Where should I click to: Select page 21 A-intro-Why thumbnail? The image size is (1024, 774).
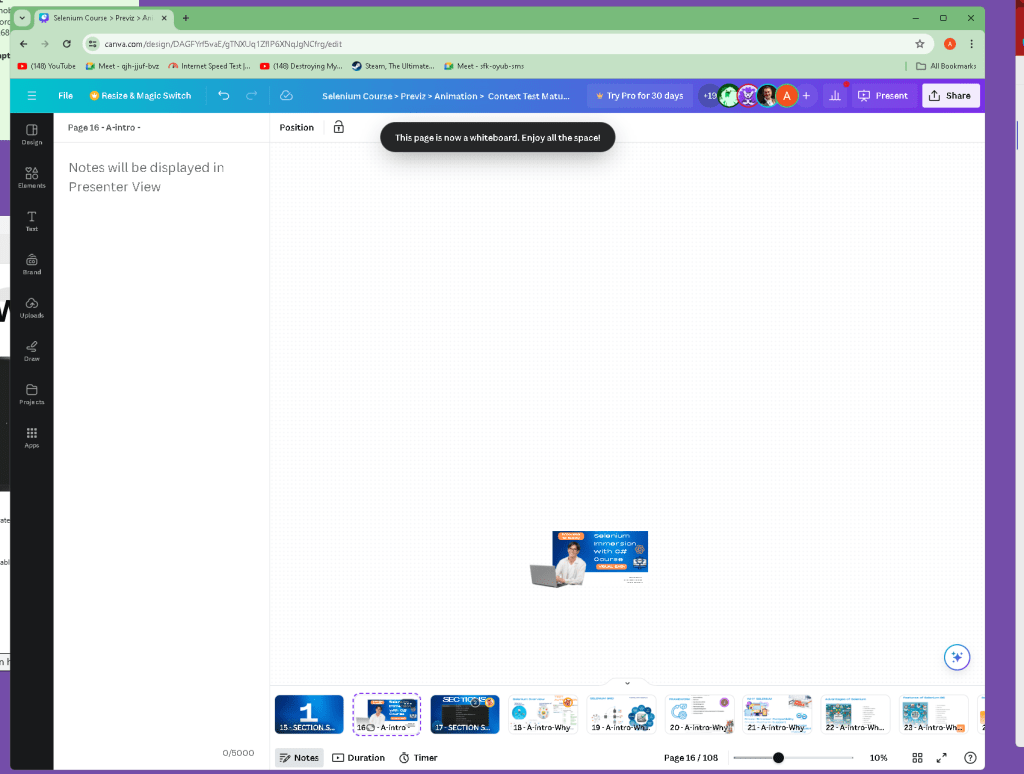777,714
